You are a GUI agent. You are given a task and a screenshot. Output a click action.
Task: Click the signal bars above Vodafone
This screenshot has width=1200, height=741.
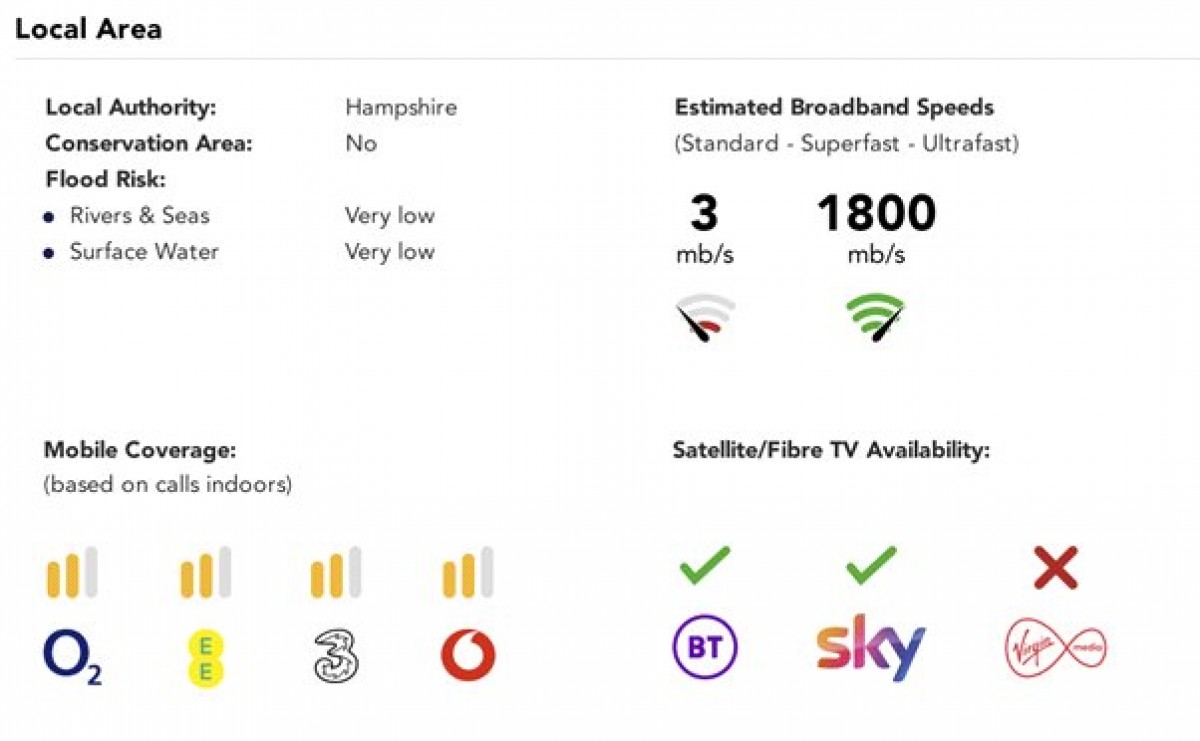point(468,572)
